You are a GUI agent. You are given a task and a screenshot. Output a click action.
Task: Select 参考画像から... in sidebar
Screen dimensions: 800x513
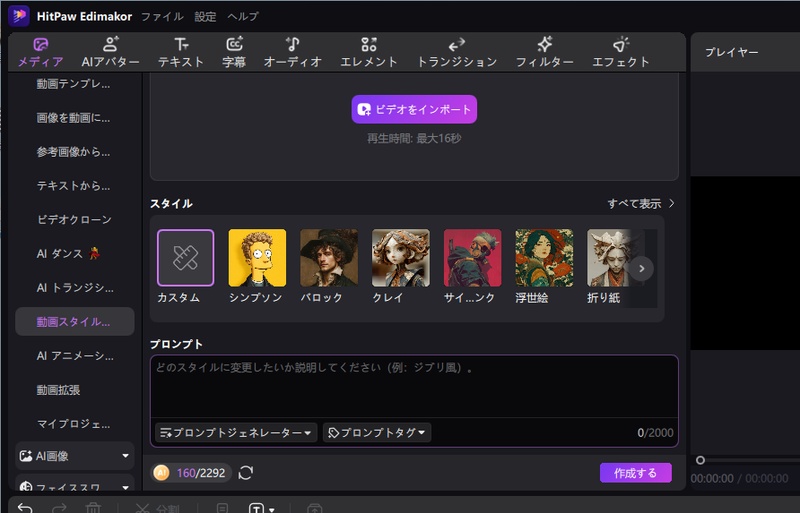click(73, 152)
